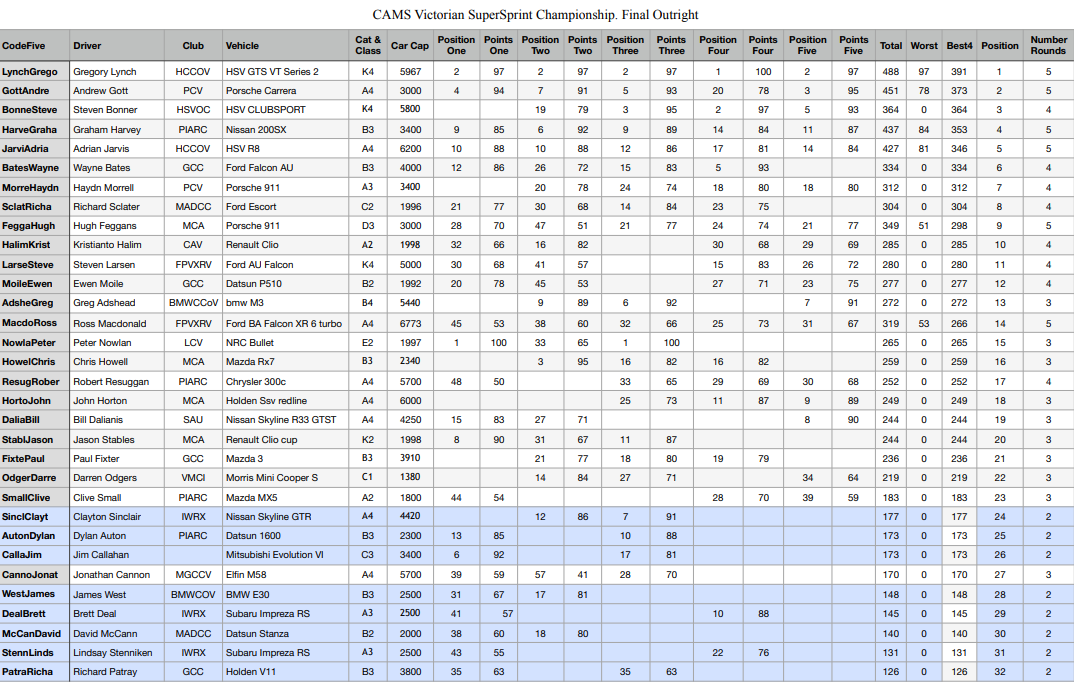Image resolution: width=1074 pixels, height=686 pixels.
Task: Click the Number Rounds column header
Action: click(x=1048, y=46)
